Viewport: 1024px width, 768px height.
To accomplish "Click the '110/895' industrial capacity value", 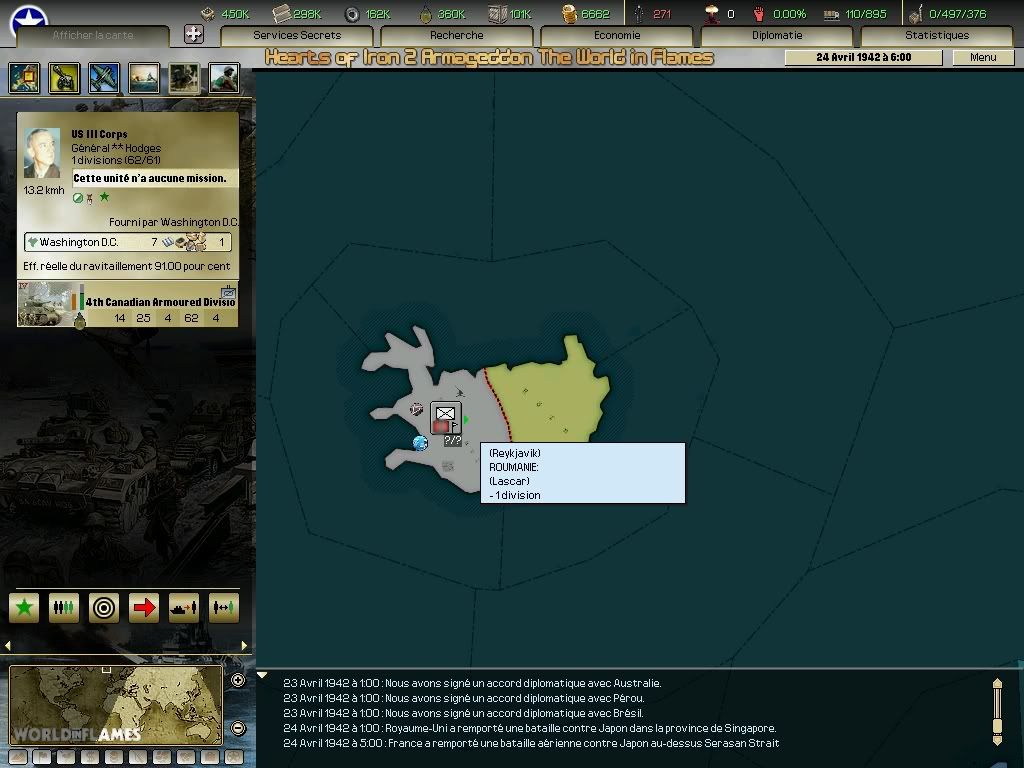I will 866,14.
